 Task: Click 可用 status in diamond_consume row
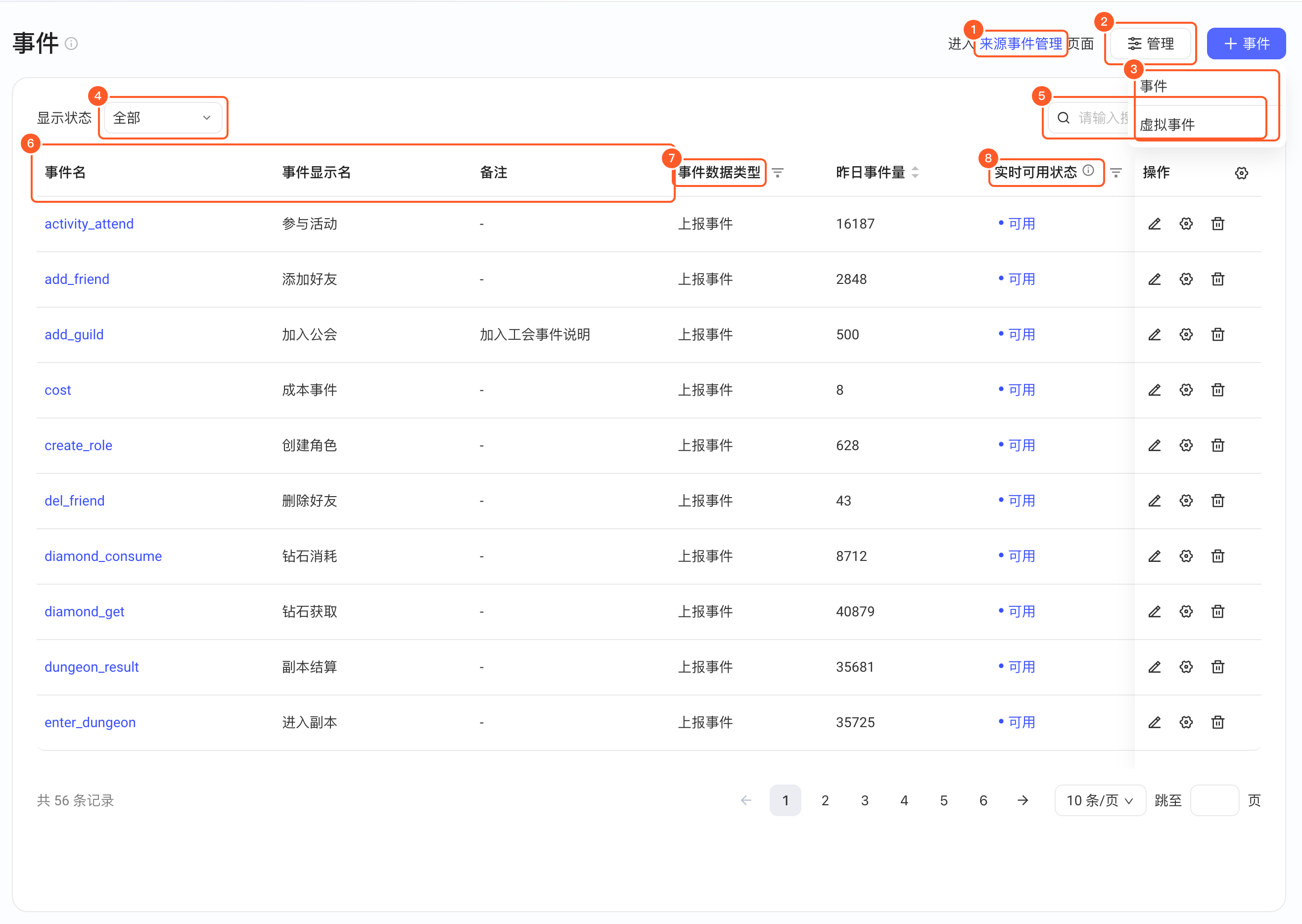[x=1017, y=556]
